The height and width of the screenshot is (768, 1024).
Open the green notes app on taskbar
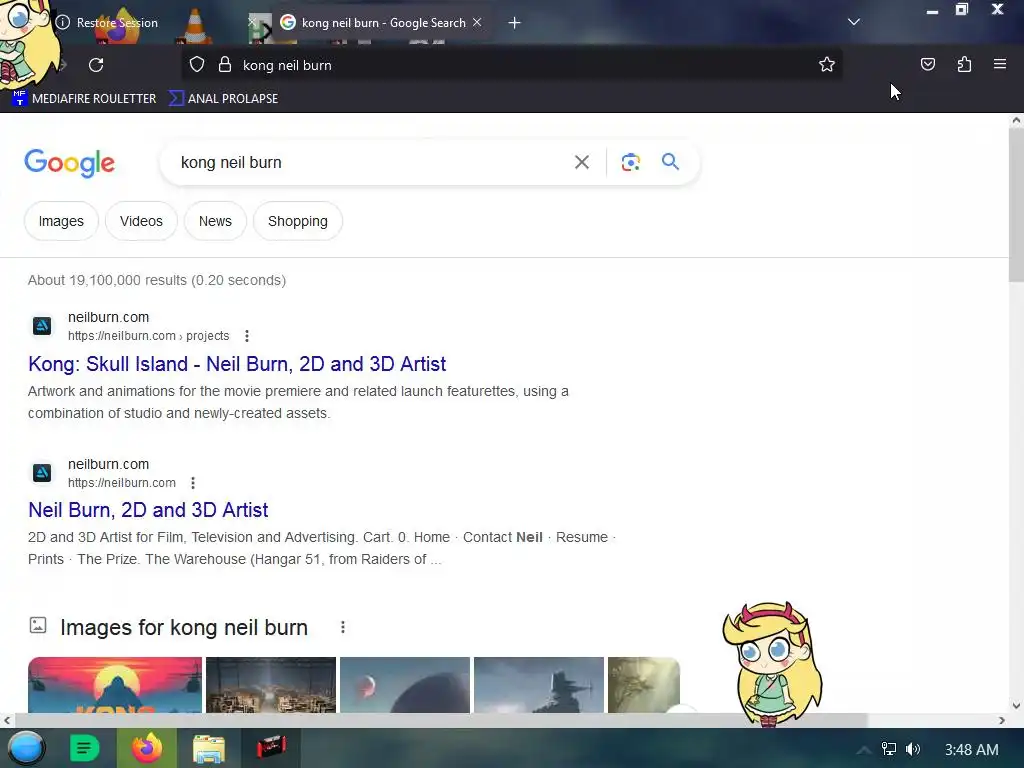(84, 748)
